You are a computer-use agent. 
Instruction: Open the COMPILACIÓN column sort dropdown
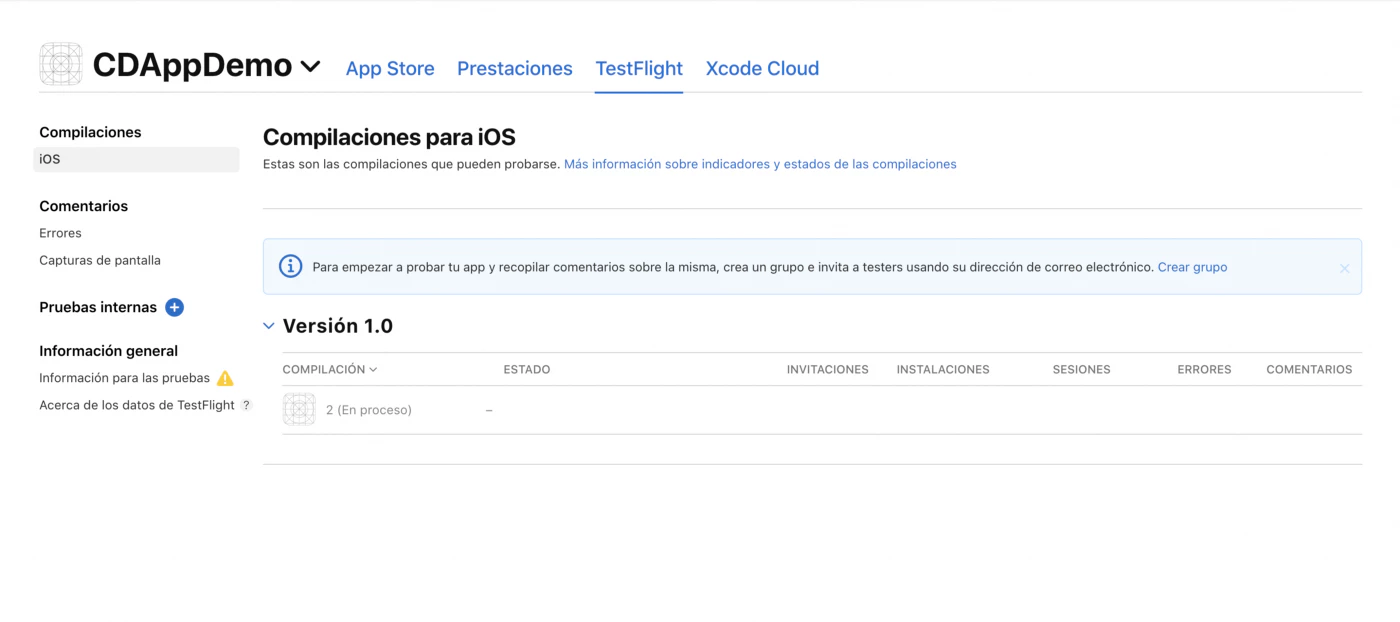click(372, 369)
